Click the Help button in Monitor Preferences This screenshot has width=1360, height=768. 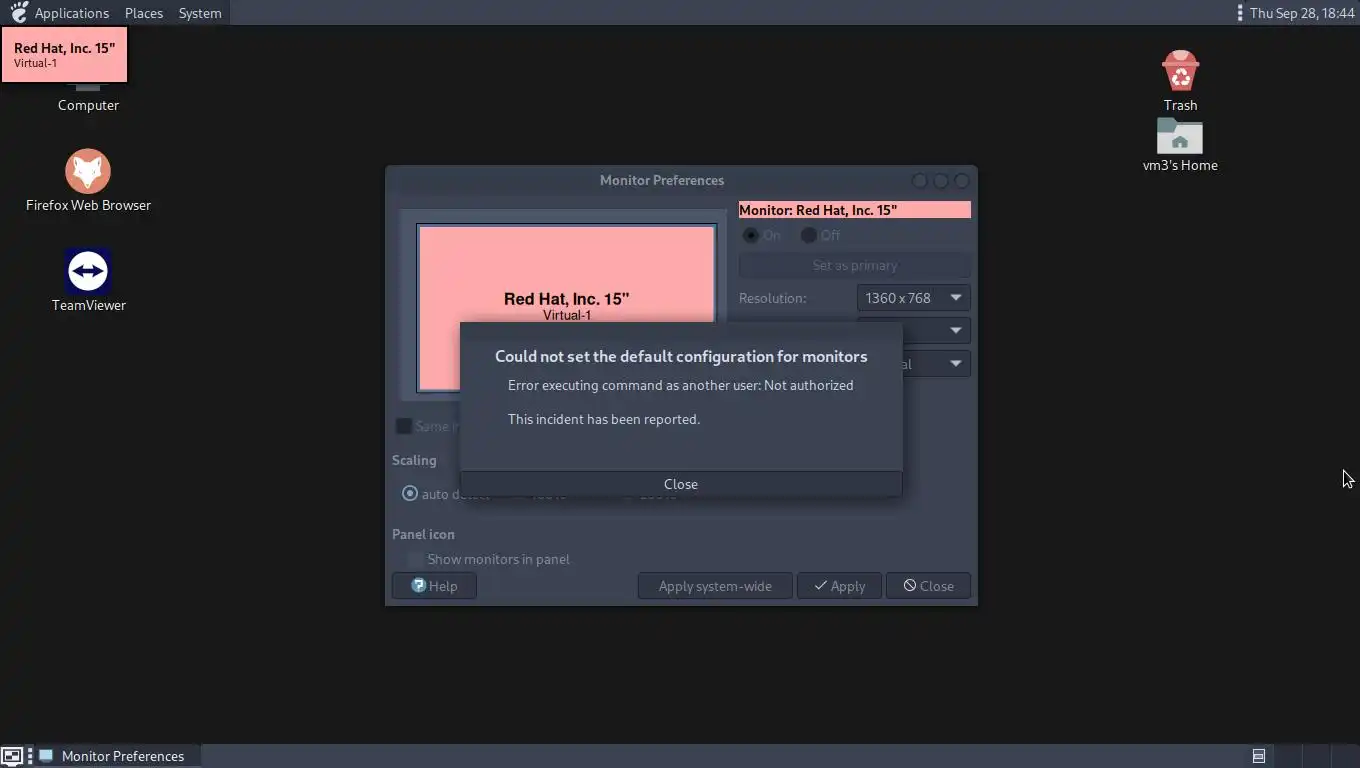(x=434, y=586)
